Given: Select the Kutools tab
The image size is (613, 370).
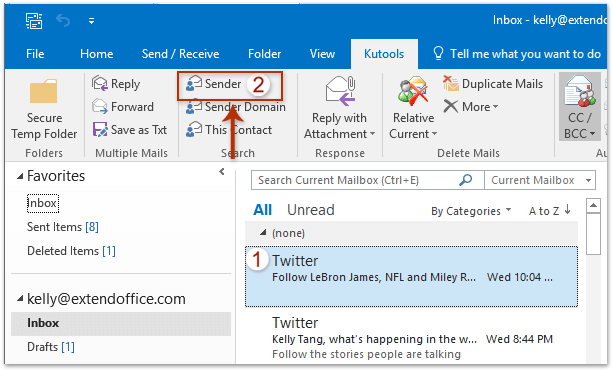Looking at the screenshot, I should 384,54.
